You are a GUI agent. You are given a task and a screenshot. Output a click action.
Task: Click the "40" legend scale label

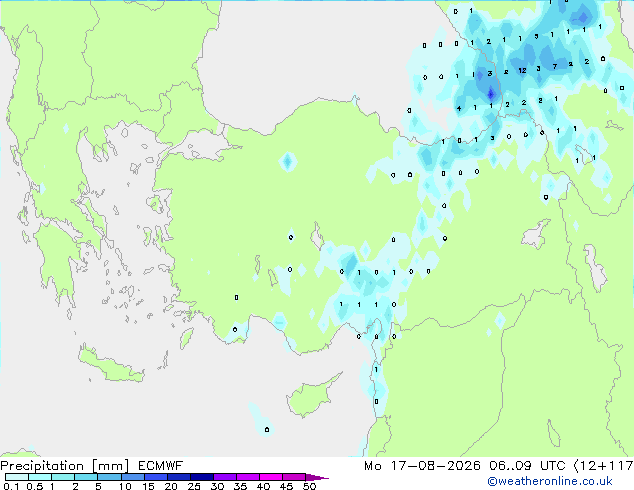(263, 486)
